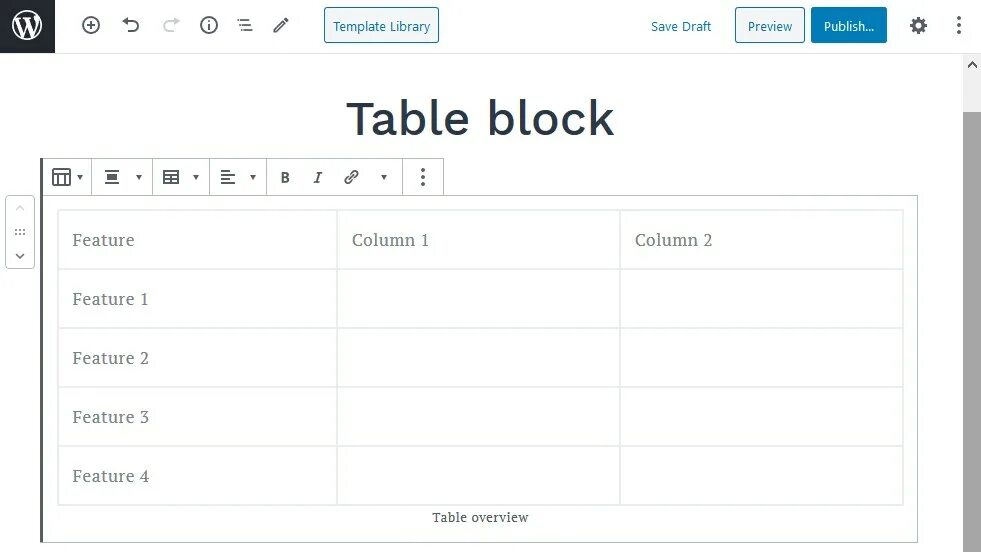
Task: Open change block type table dropdown
Action: (67, 177)
